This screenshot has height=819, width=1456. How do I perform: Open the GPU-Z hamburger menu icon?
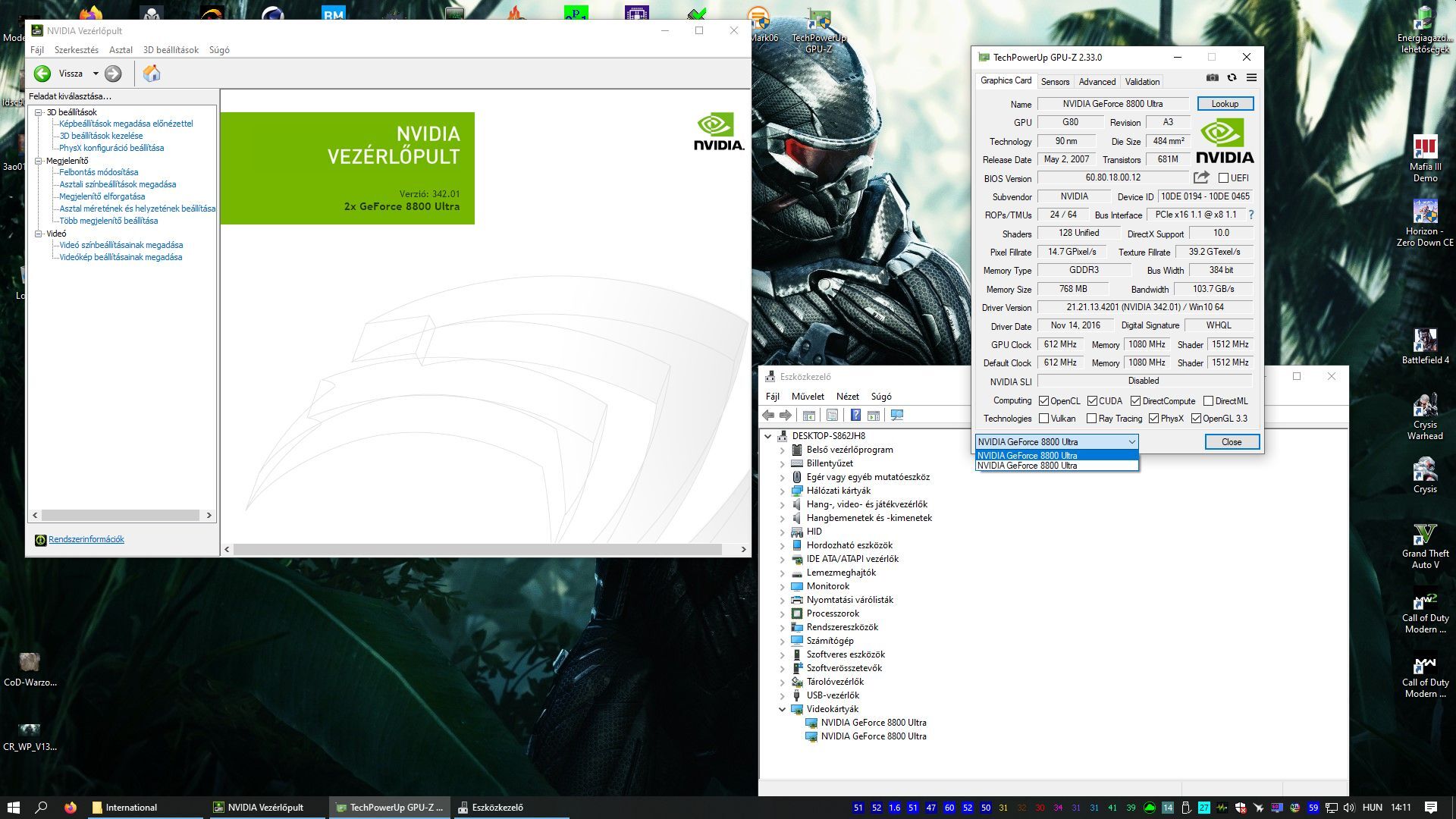tap(1251, 77)
